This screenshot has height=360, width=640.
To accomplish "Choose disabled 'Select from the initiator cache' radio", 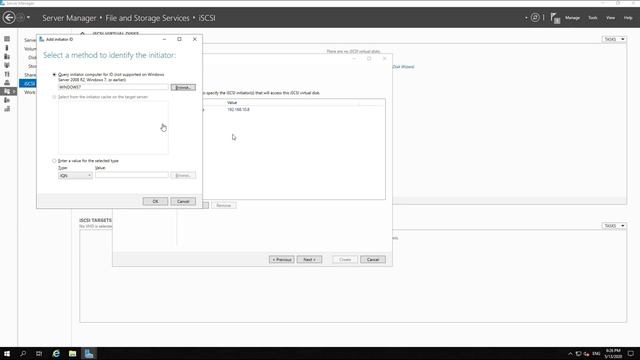I will point(54,97).
